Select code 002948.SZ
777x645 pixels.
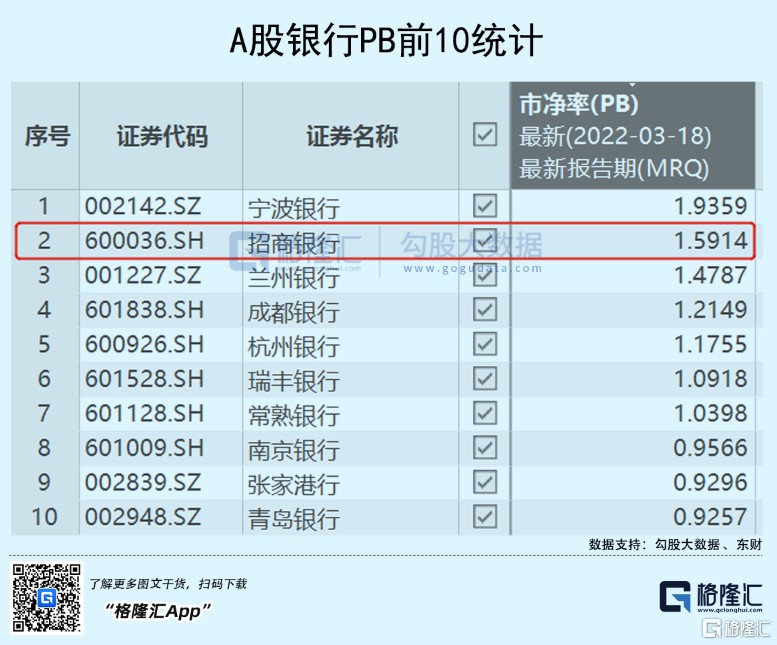click(x=143, y=517)
